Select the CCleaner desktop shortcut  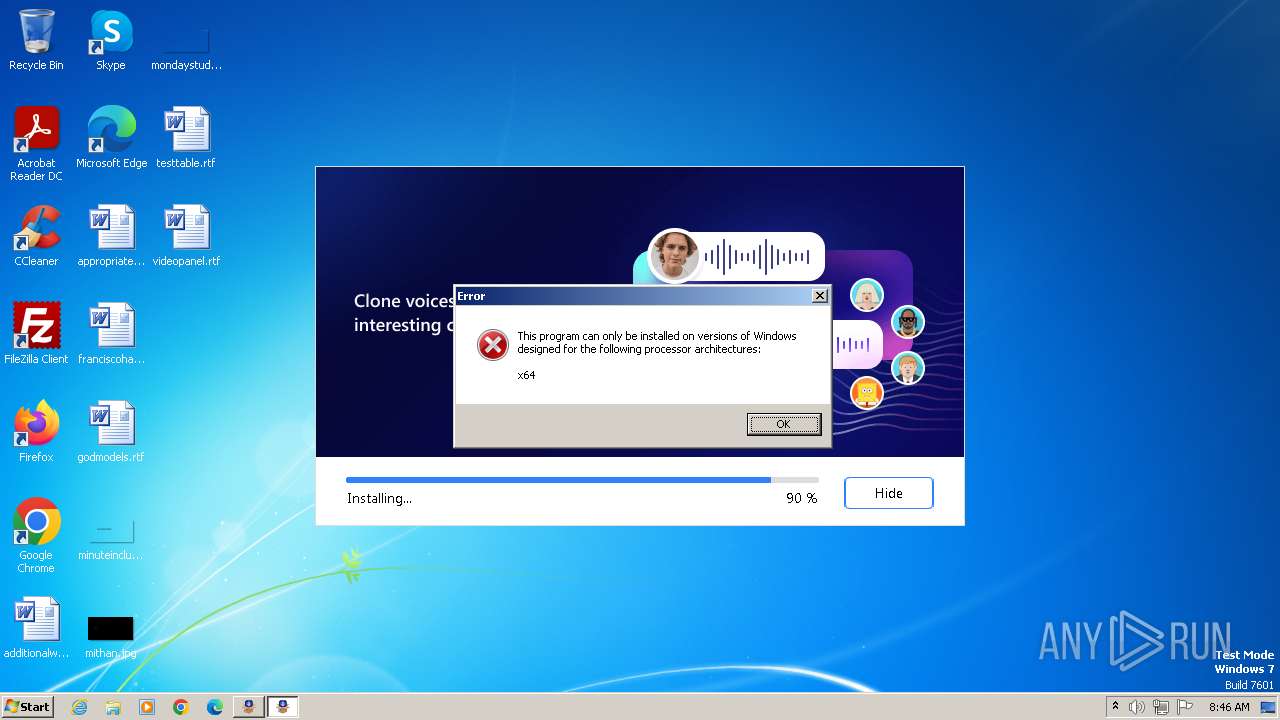(36, 236)
